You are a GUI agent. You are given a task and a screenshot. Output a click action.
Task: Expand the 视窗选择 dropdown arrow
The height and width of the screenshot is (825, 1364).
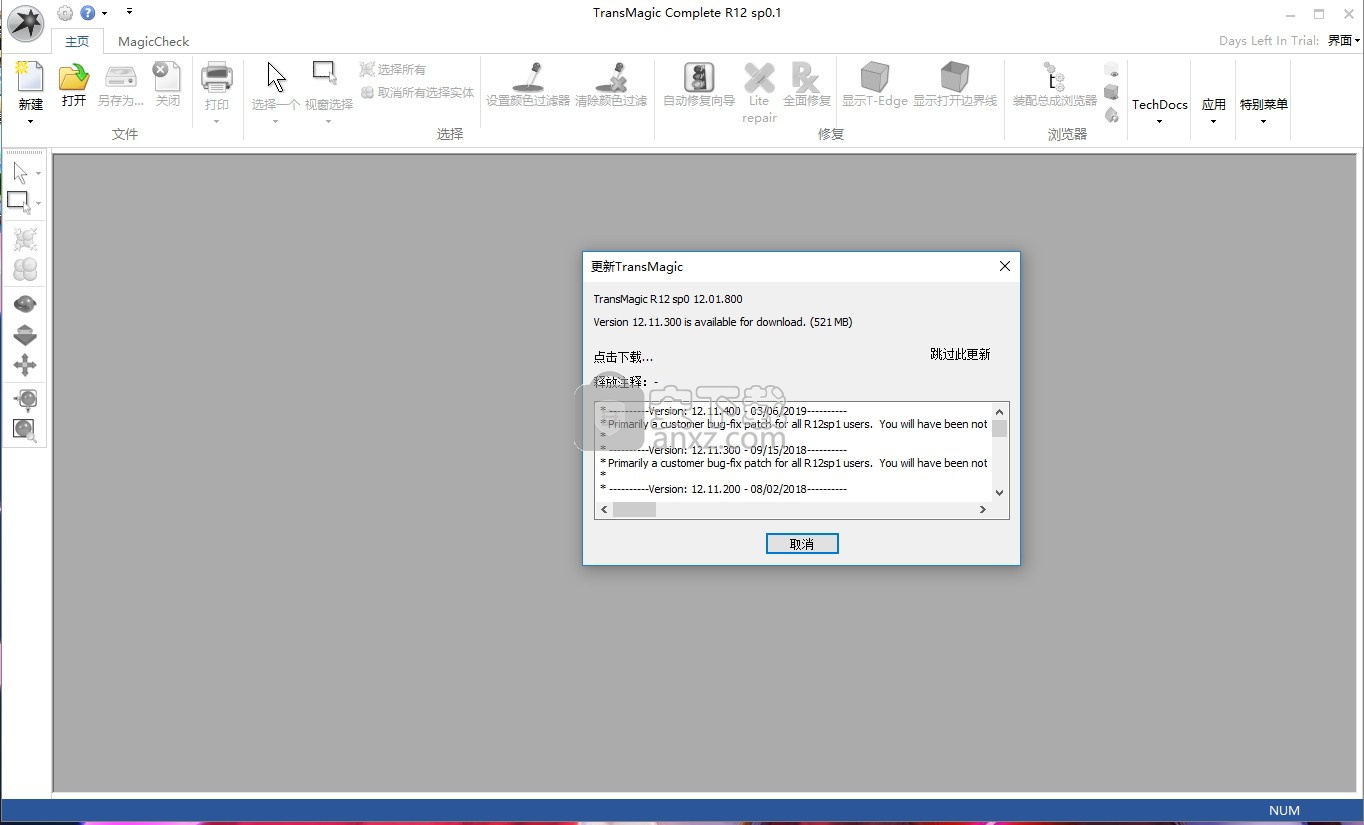click(x=328, y=121)
